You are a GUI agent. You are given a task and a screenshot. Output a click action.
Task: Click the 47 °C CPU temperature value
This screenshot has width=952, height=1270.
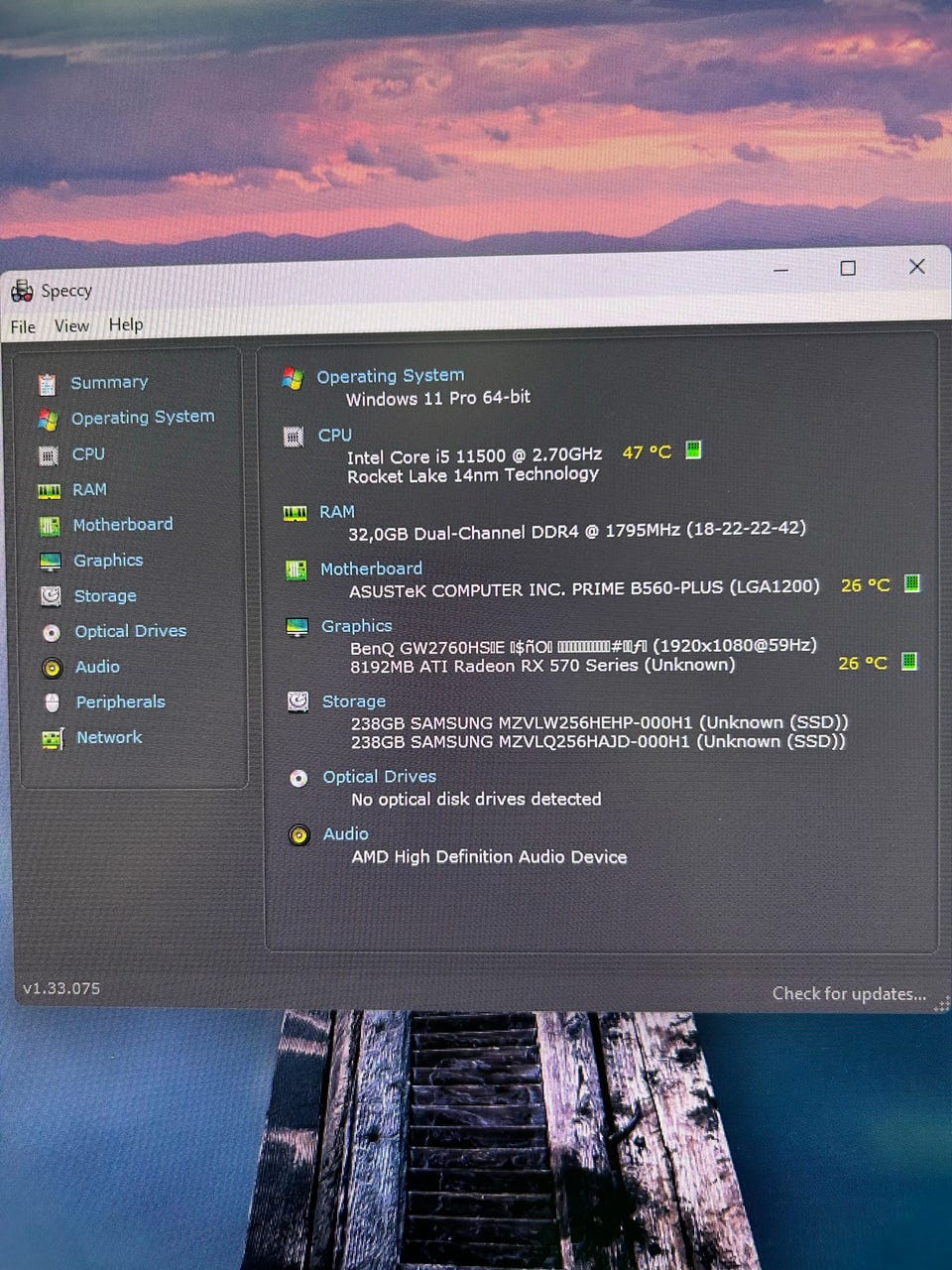pos(647,452)
